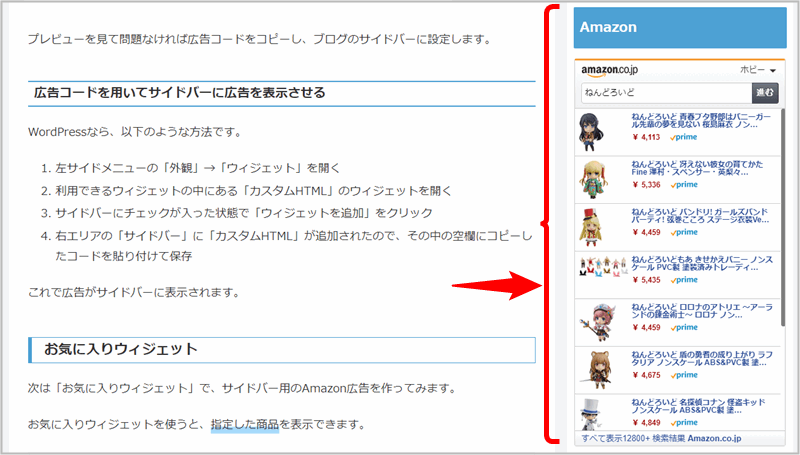Open the 怪盗キッド figure thumbnail
This screenshot has height=455, width=800.
tap(591, 414)
